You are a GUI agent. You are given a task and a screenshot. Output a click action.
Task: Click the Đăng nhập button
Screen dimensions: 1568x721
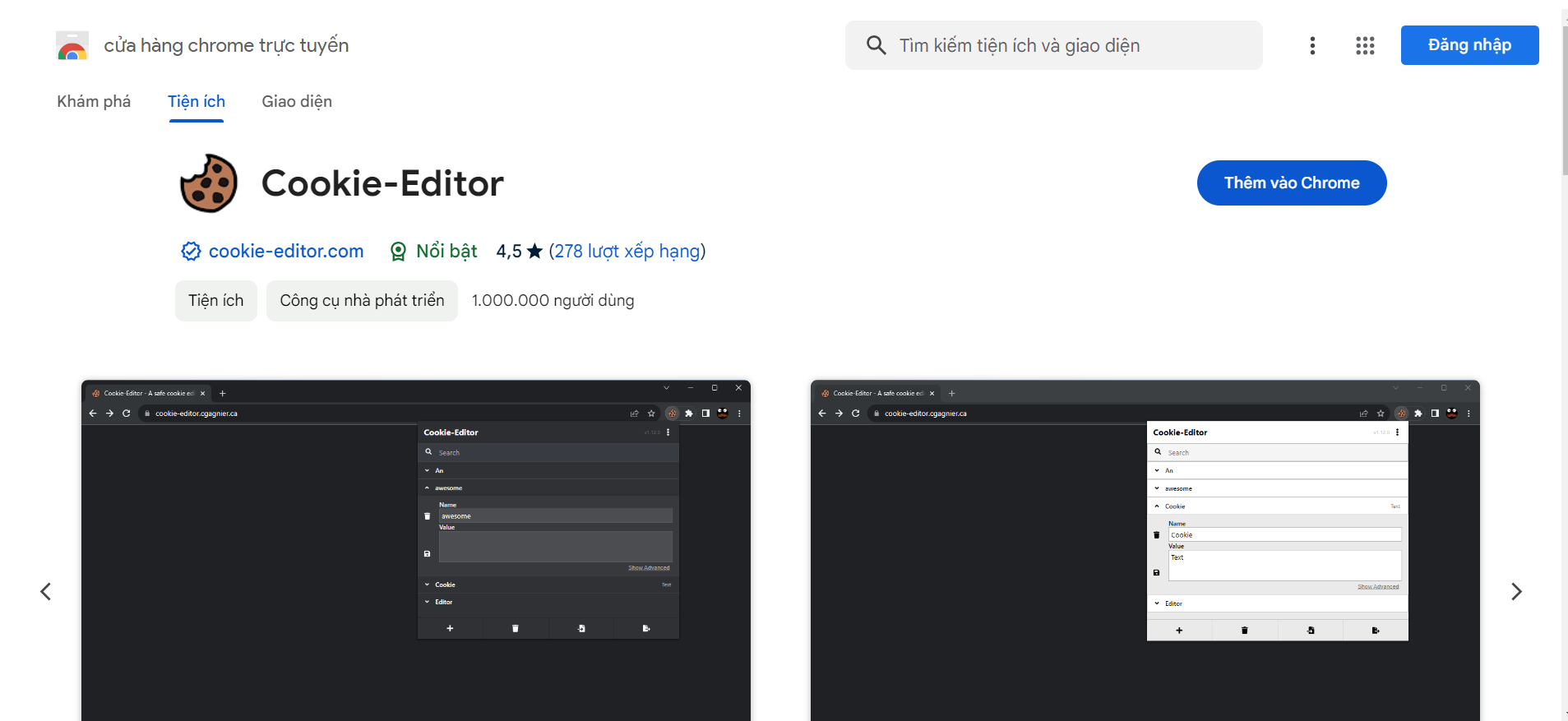pos(1469,45)
